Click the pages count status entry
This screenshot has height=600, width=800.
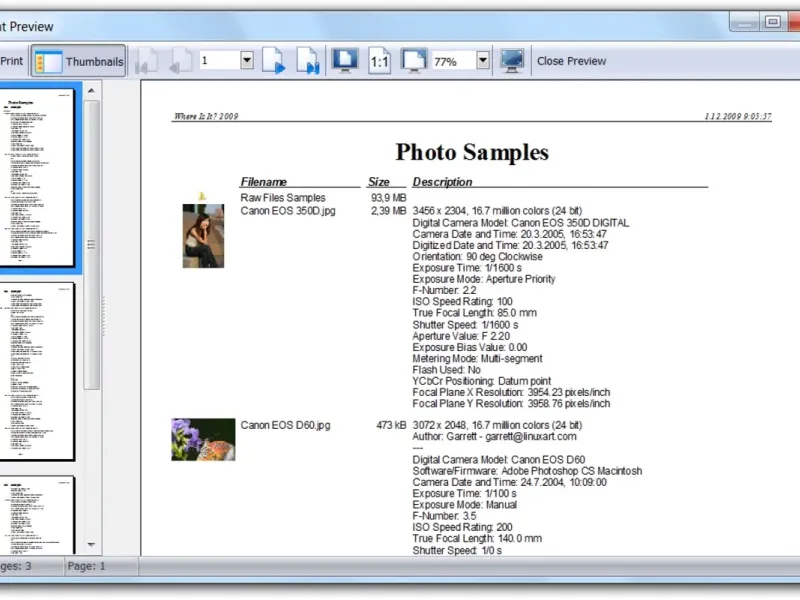tap(15, 566)
